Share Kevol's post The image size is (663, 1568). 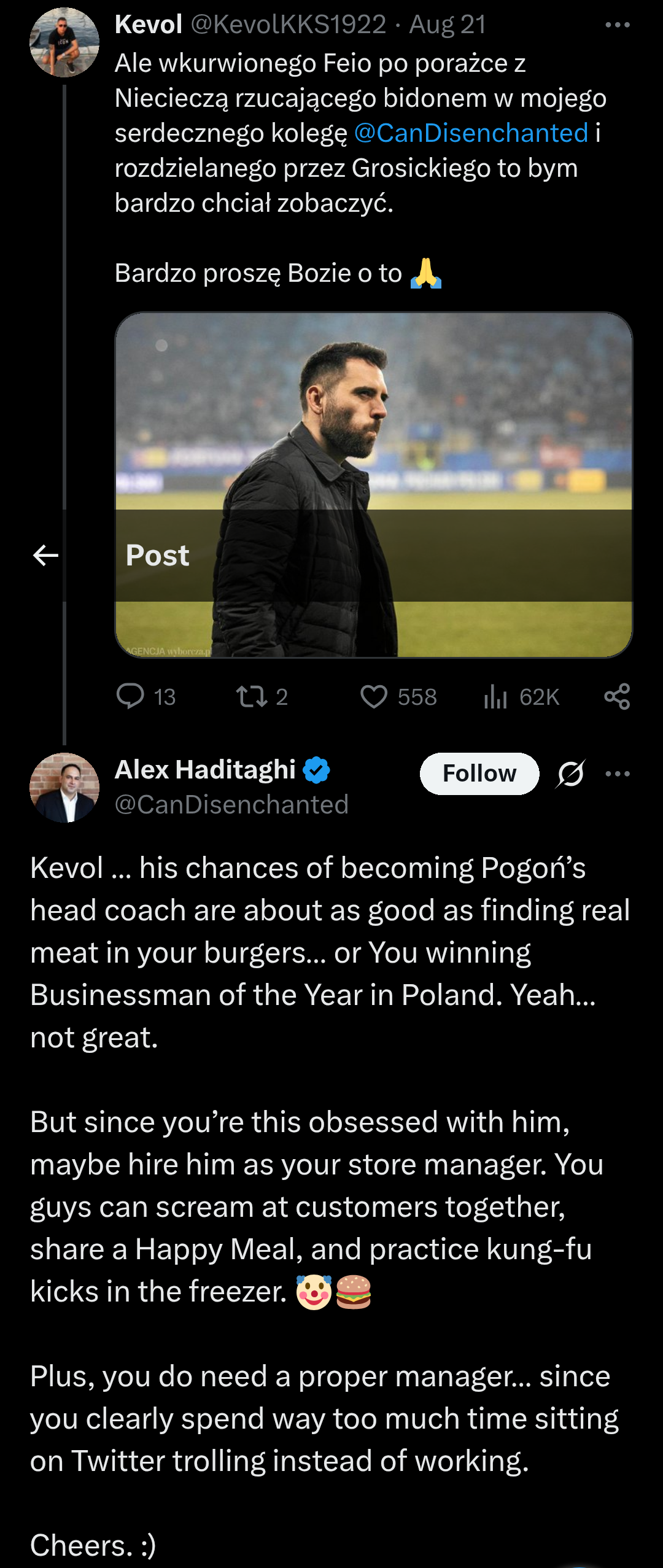tap(617, 697)
